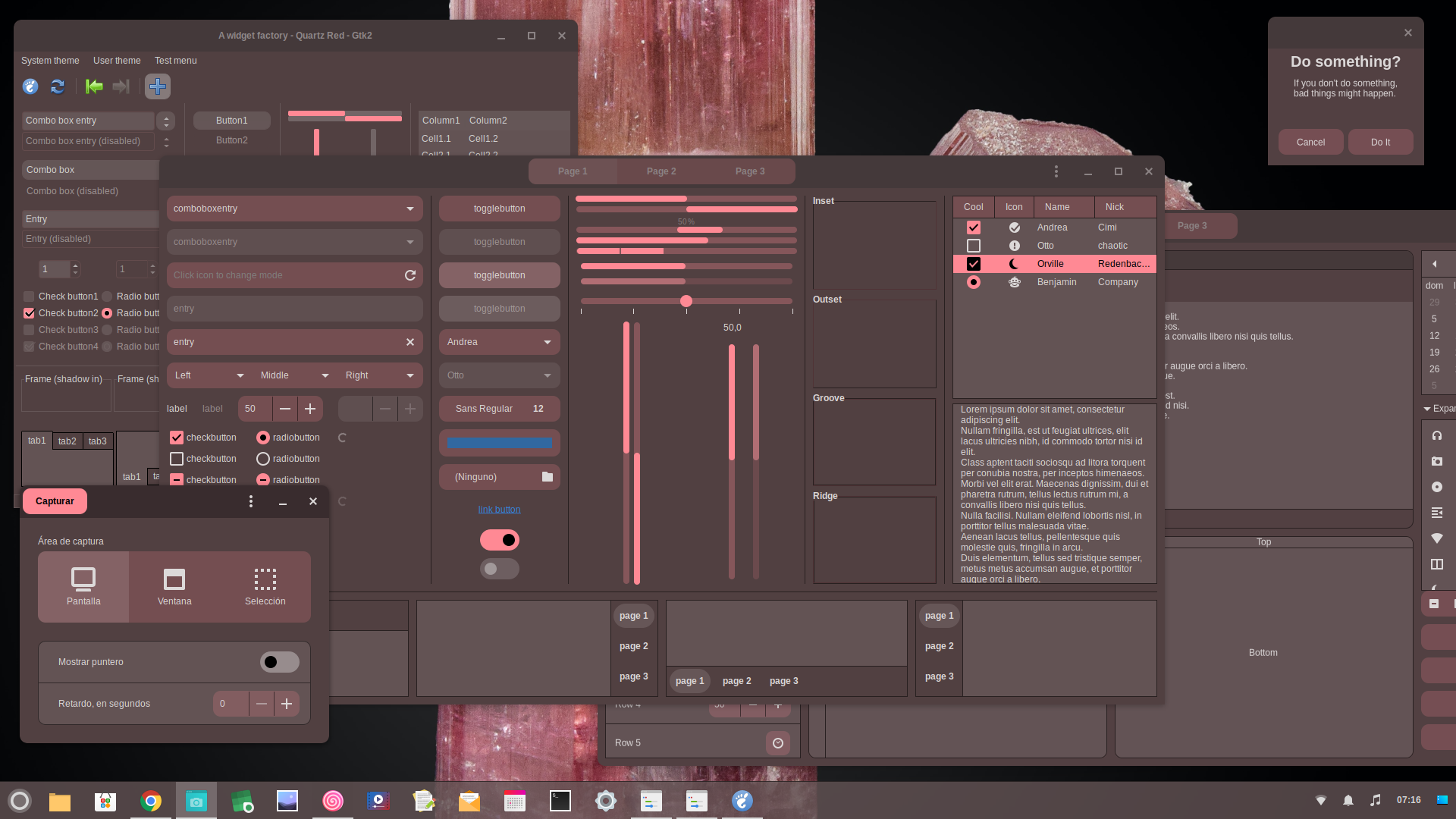Click notification bell in system tray
The height and width of the screenshot is (819, 1456).
click(1348, 800)
